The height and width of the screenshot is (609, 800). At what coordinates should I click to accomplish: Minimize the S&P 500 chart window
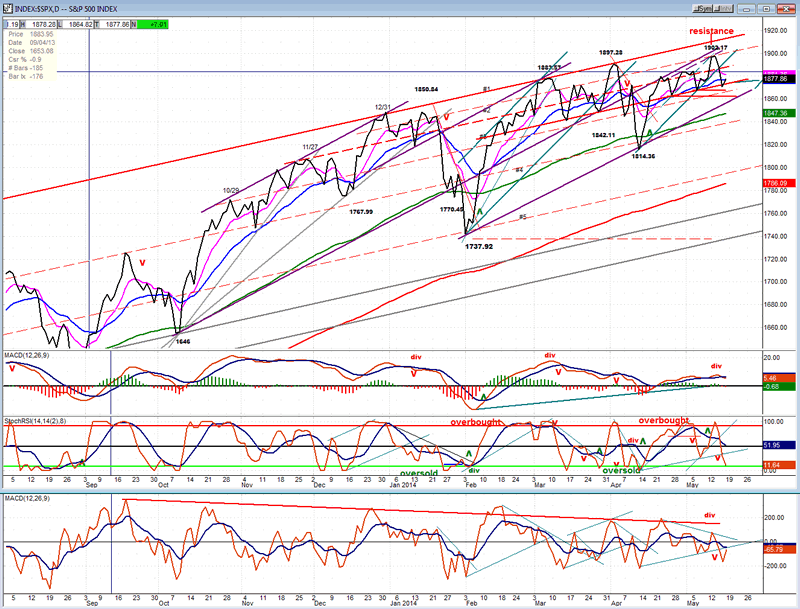point(746,9)
